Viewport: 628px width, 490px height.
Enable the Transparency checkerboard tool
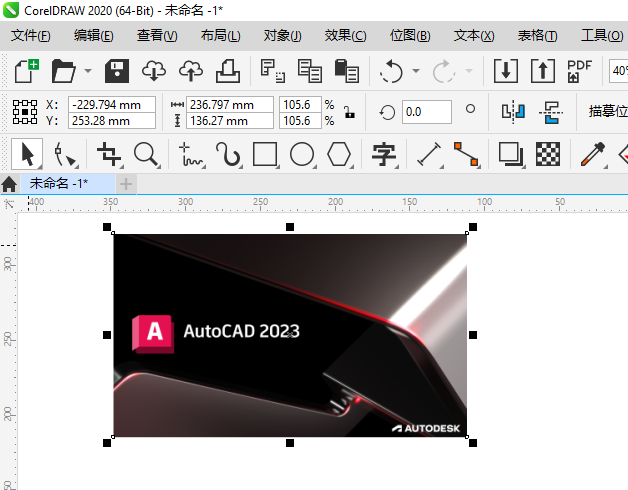(547, 154)
